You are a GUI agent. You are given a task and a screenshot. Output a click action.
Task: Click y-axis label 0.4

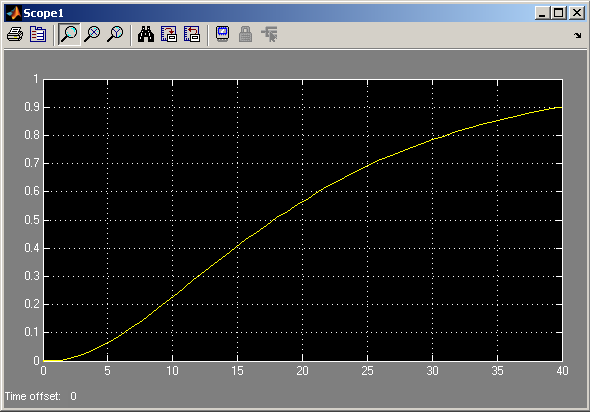[x=32, y=248]
